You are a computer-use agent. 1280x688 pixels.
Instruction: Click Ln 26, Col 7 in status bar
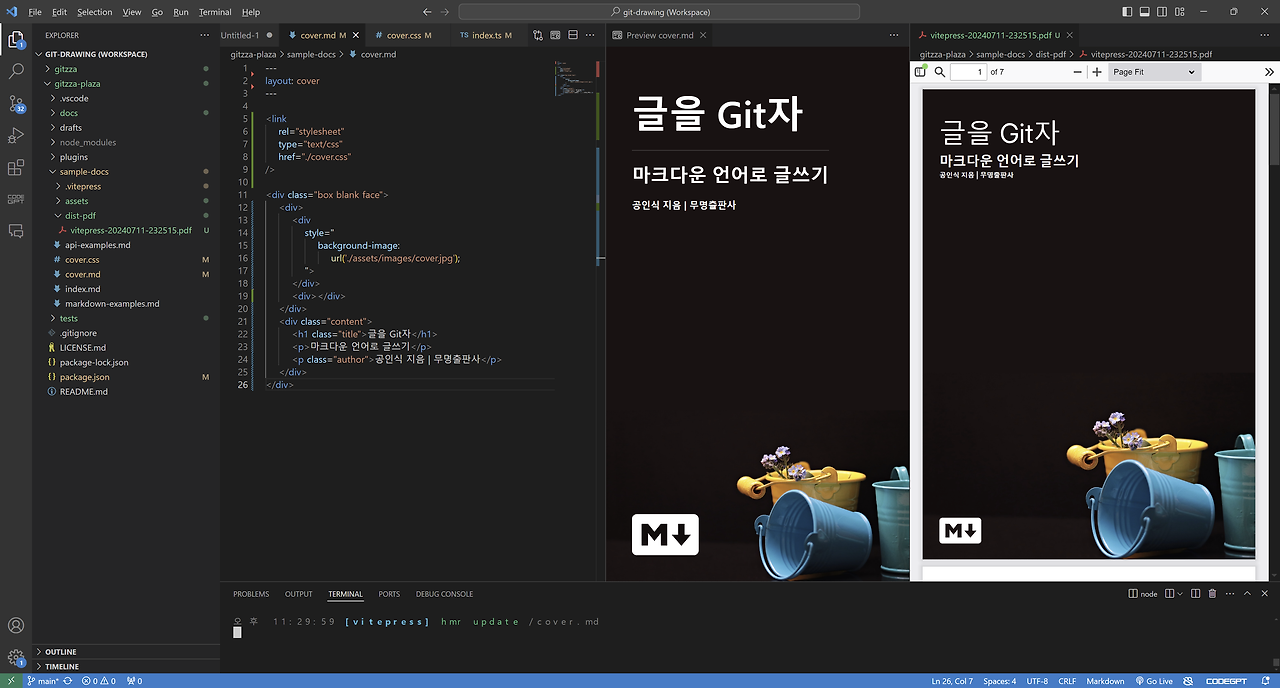pyautogui.click(x=952, y=681)
